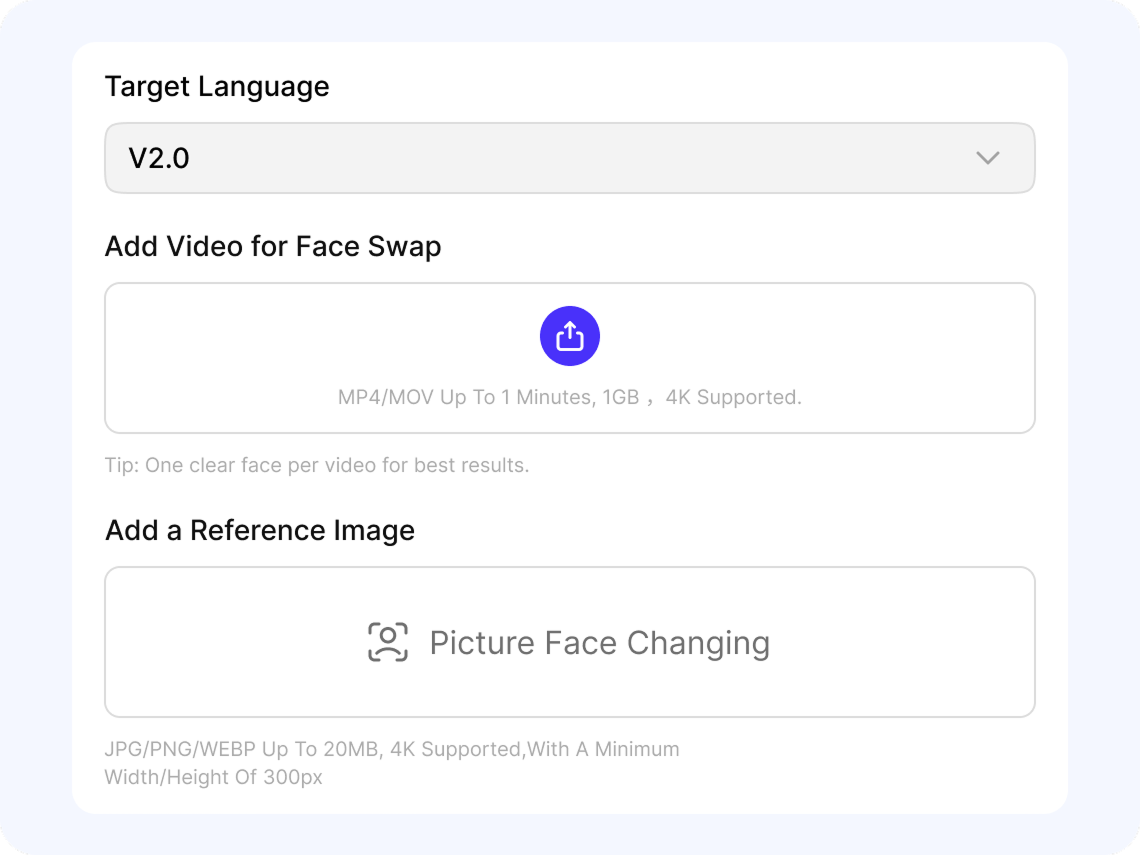Click the Target Language heading
Viewport: 1140px width, 855px height.
point(218,87)
